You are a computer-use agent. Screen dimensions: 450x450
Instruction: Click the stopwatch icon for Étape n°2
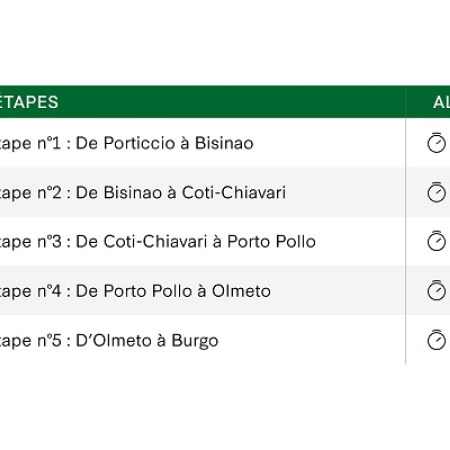pos(436,192)
